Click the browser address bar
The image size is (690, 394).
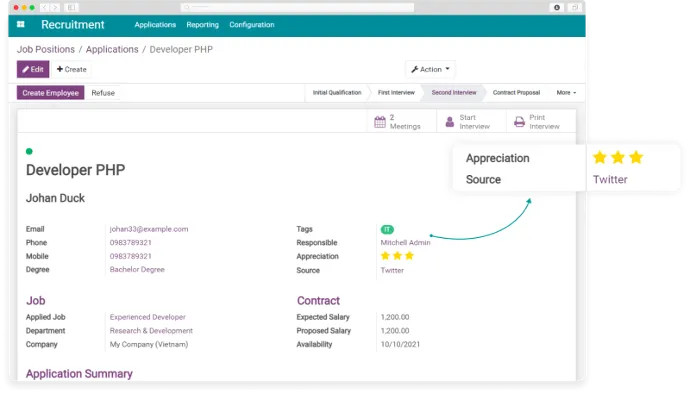point(297,7)
